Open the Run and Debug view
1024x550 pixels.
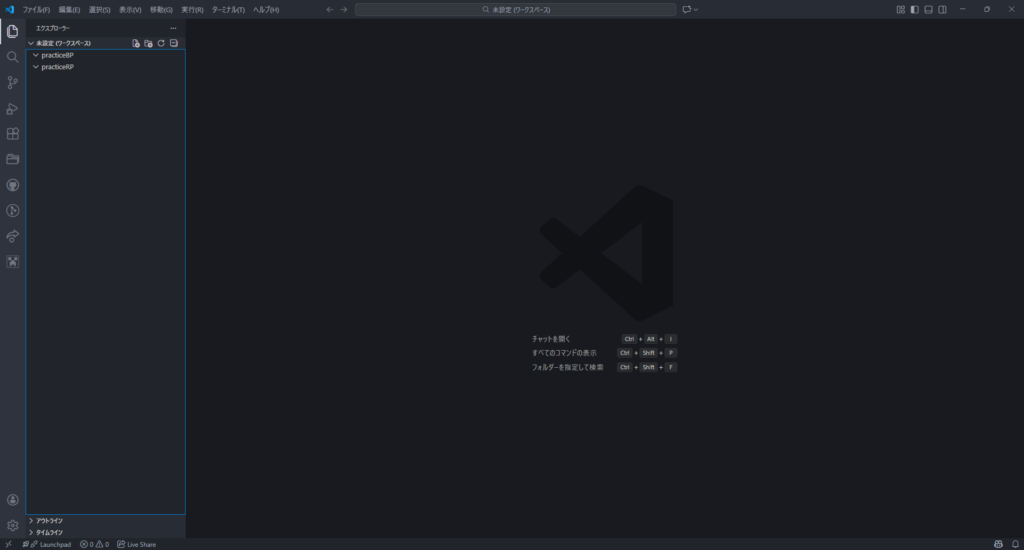13,108
